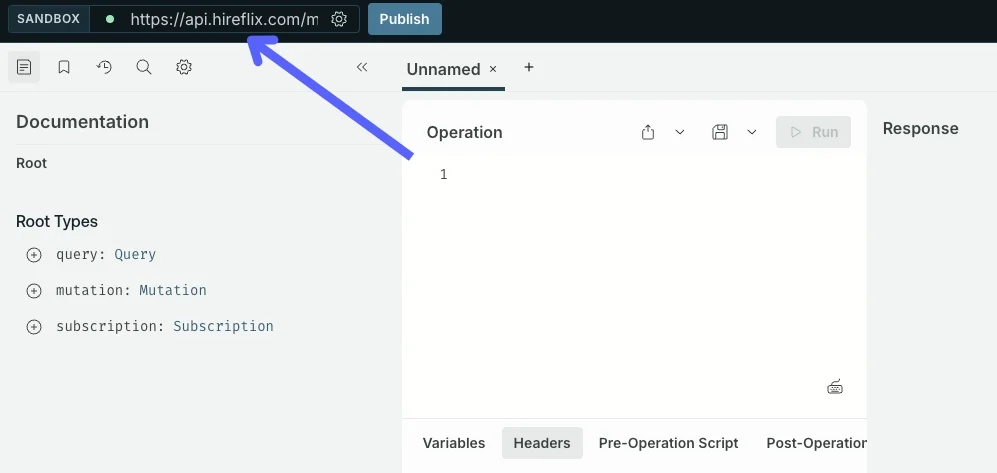
Task: Open the Documentation panel icon
Action: [24, 67]
